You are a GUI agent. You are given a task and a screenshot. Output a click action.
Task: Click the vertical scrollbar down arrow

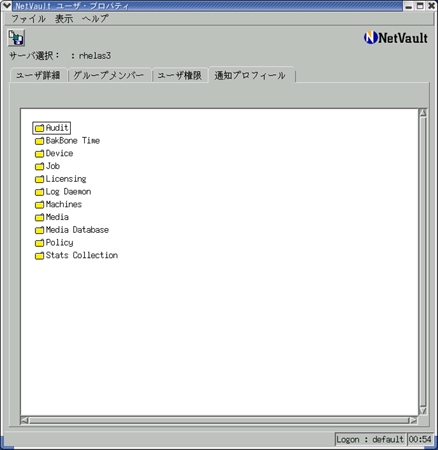[x=423, y=411]
